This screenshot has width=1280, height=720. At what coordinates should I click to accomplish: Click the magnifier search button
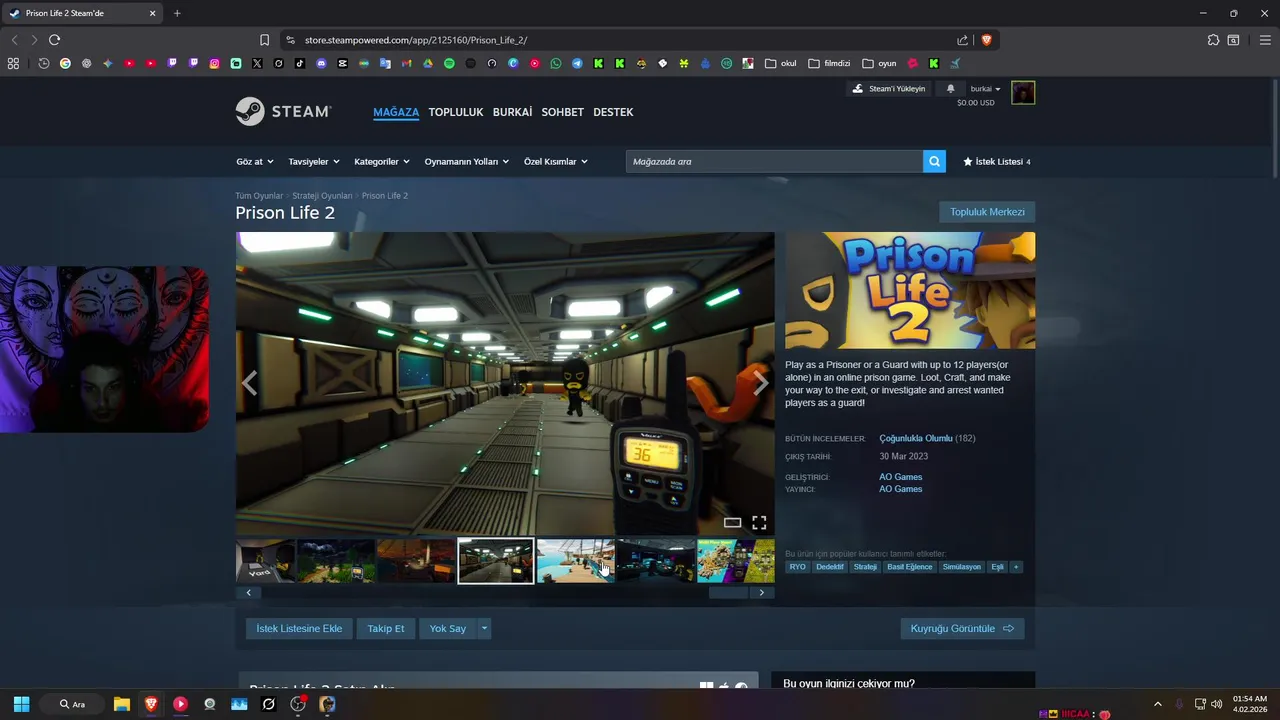pos(934,161)
